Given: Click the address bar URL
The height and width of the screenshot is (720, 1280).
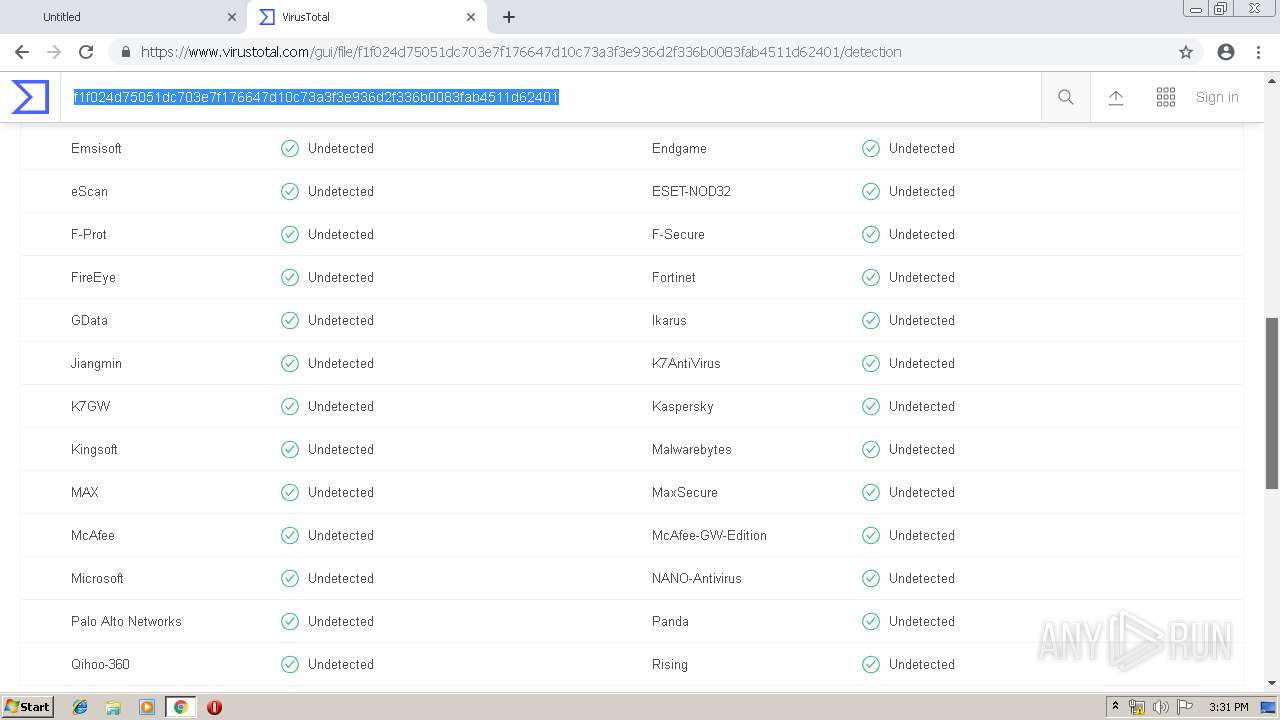Looking at the screenshot, I should [521, 52].
